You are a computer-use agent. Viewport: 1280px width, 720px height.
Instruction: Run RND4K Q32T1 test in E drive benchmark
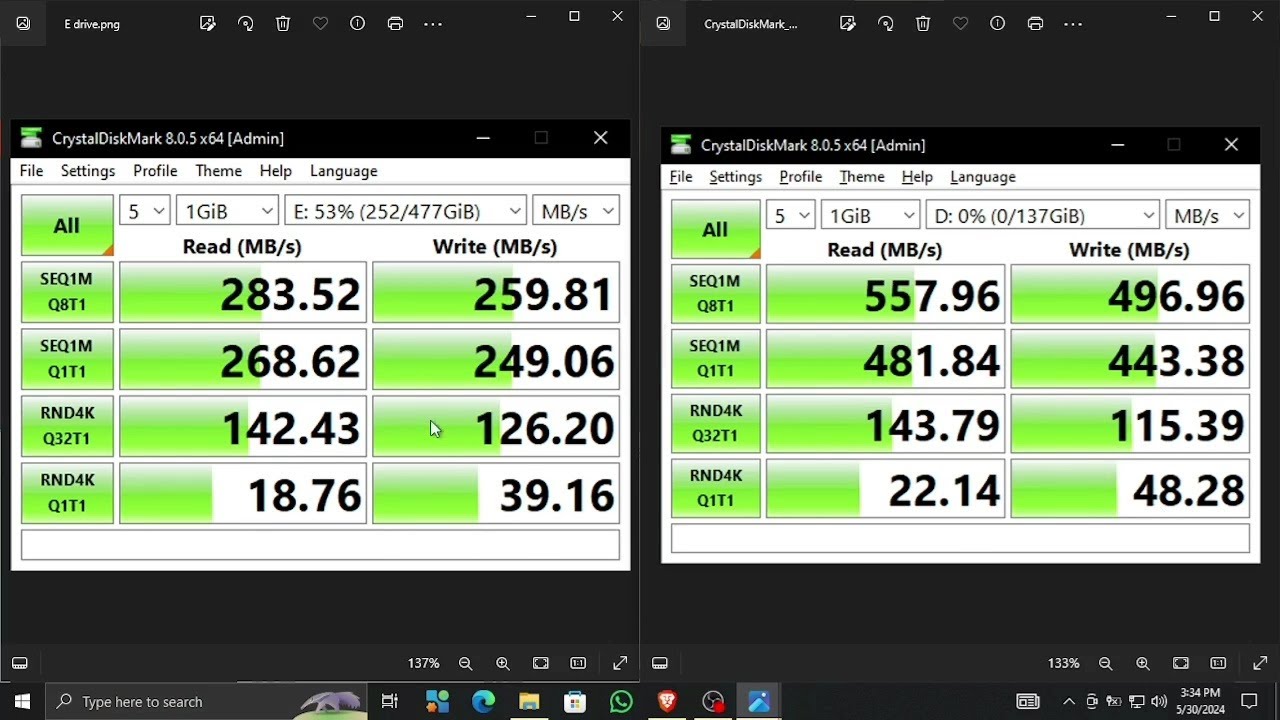point(67,426)
